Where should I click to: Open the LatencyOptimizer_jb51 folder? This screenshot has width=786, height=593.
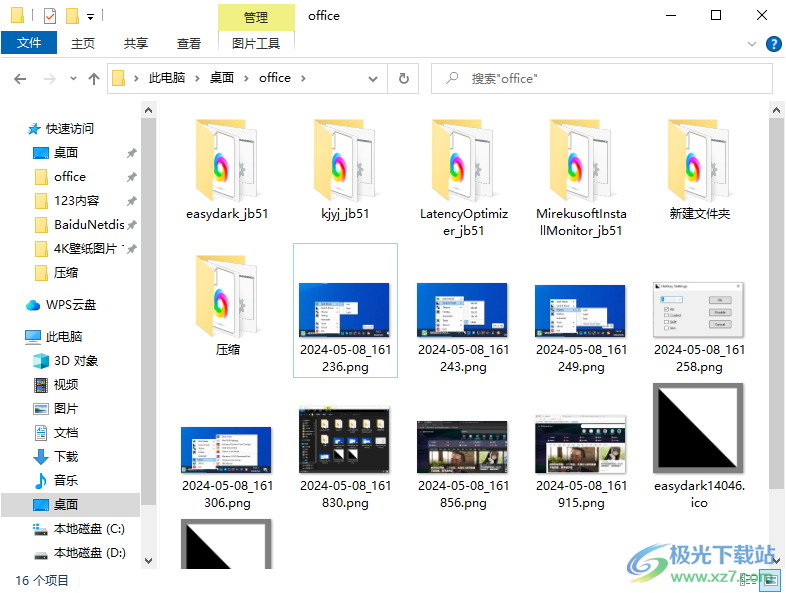click(463, 178)
